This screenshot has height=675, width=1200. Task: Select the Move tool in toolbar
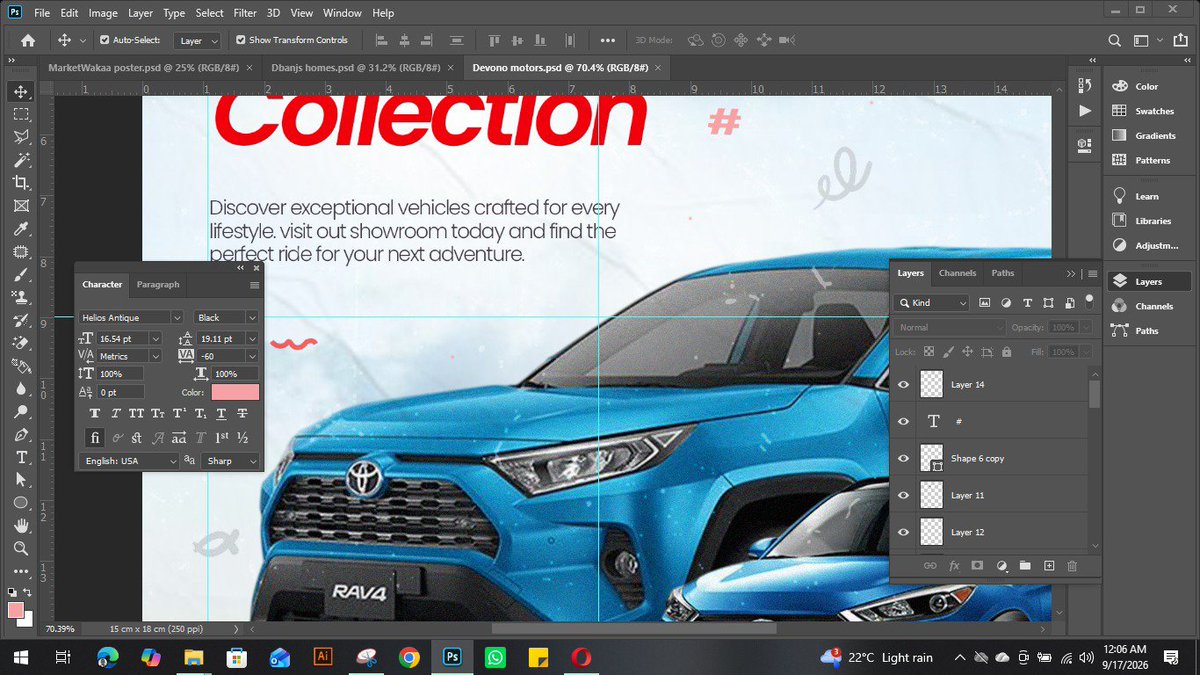click(x=21, y=91)
